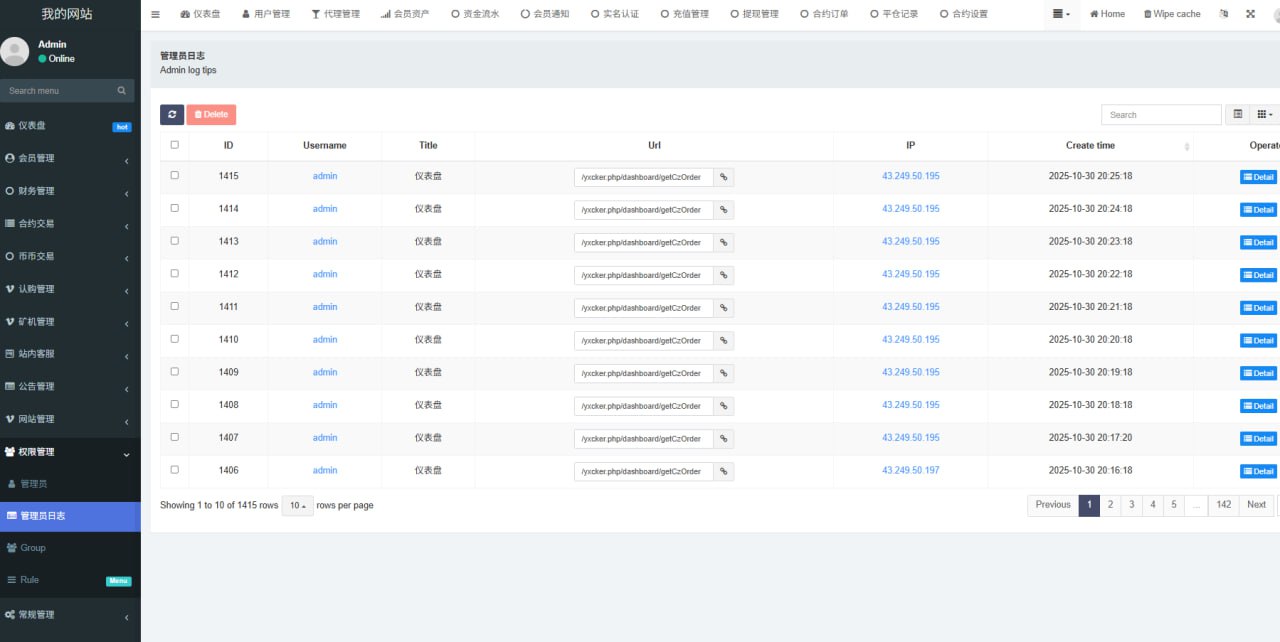
Task: Click the table toggle view icon
Action: pos(1238,115)
